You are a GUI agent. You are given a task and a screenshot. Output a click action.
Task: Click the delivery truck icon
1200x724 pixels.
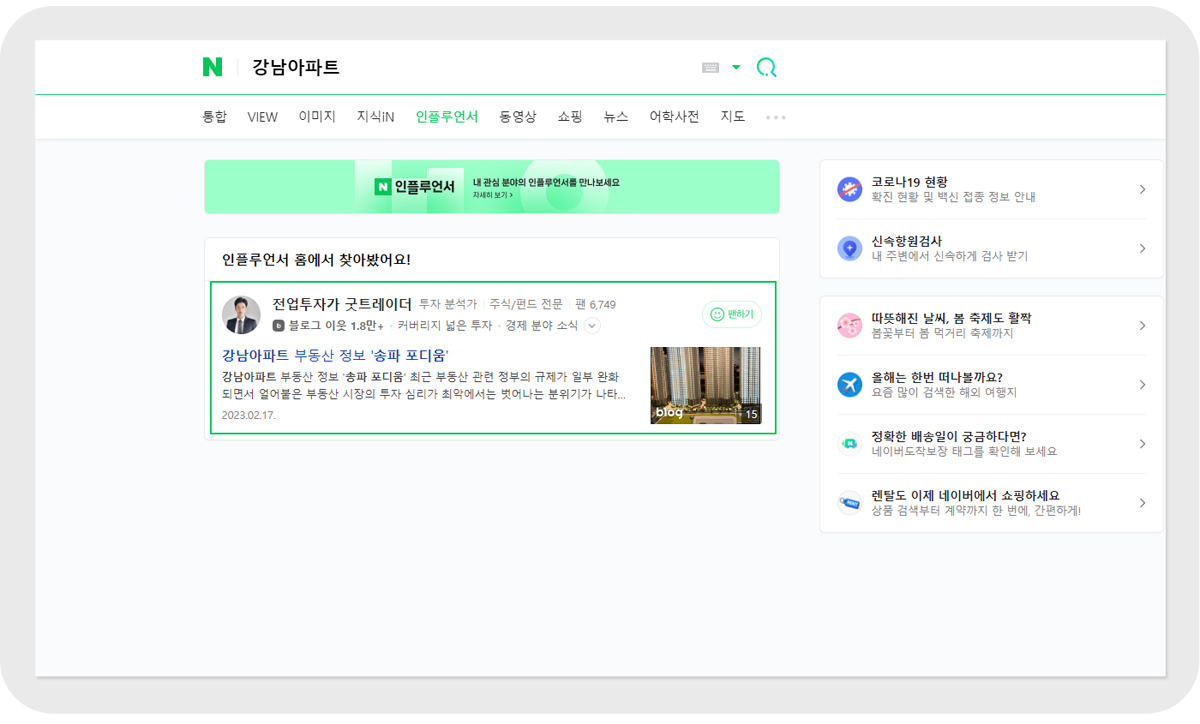click(849, 444)
